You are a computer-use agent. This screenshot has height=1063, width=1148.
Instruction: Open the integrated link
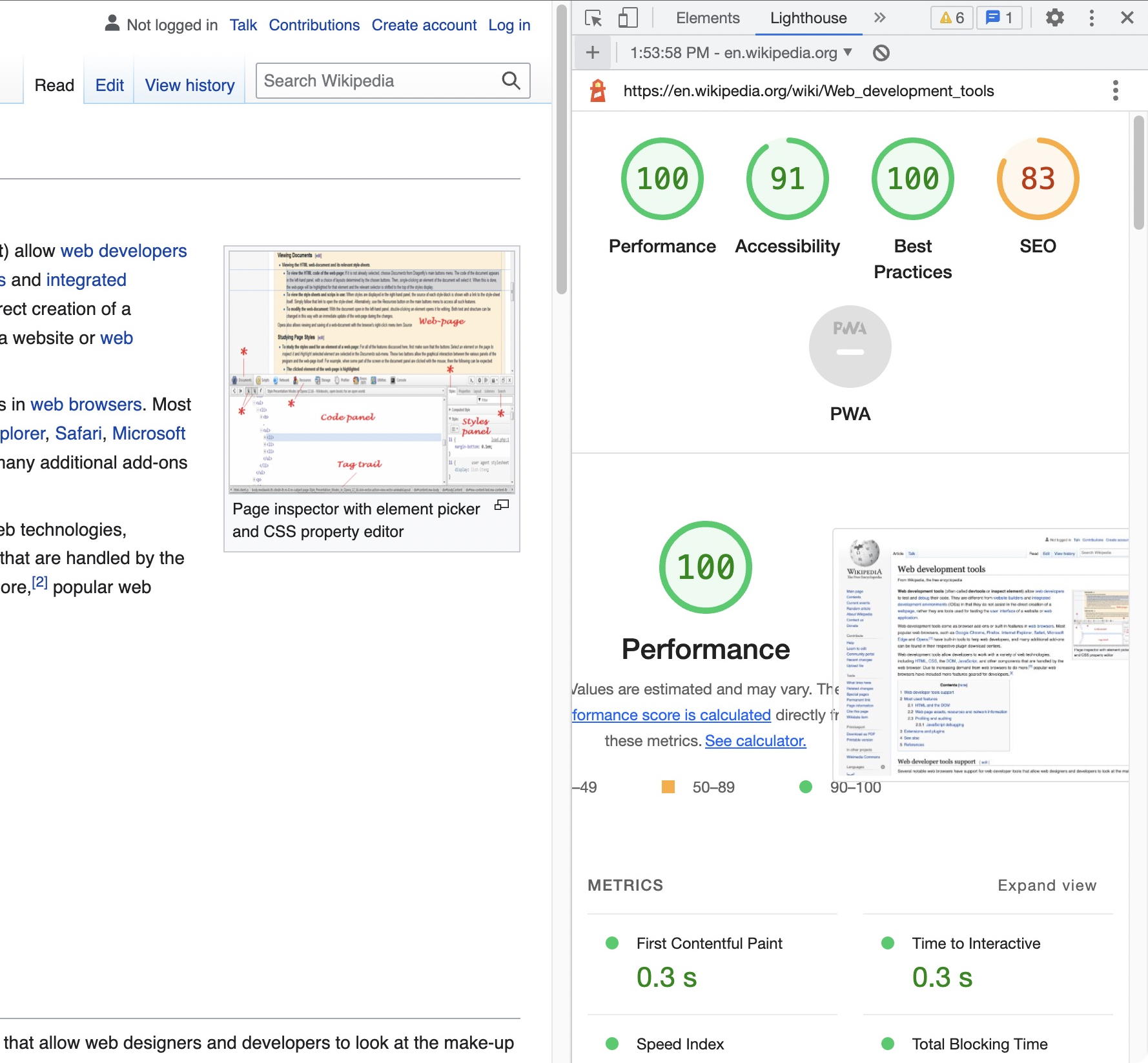point(86,280)
